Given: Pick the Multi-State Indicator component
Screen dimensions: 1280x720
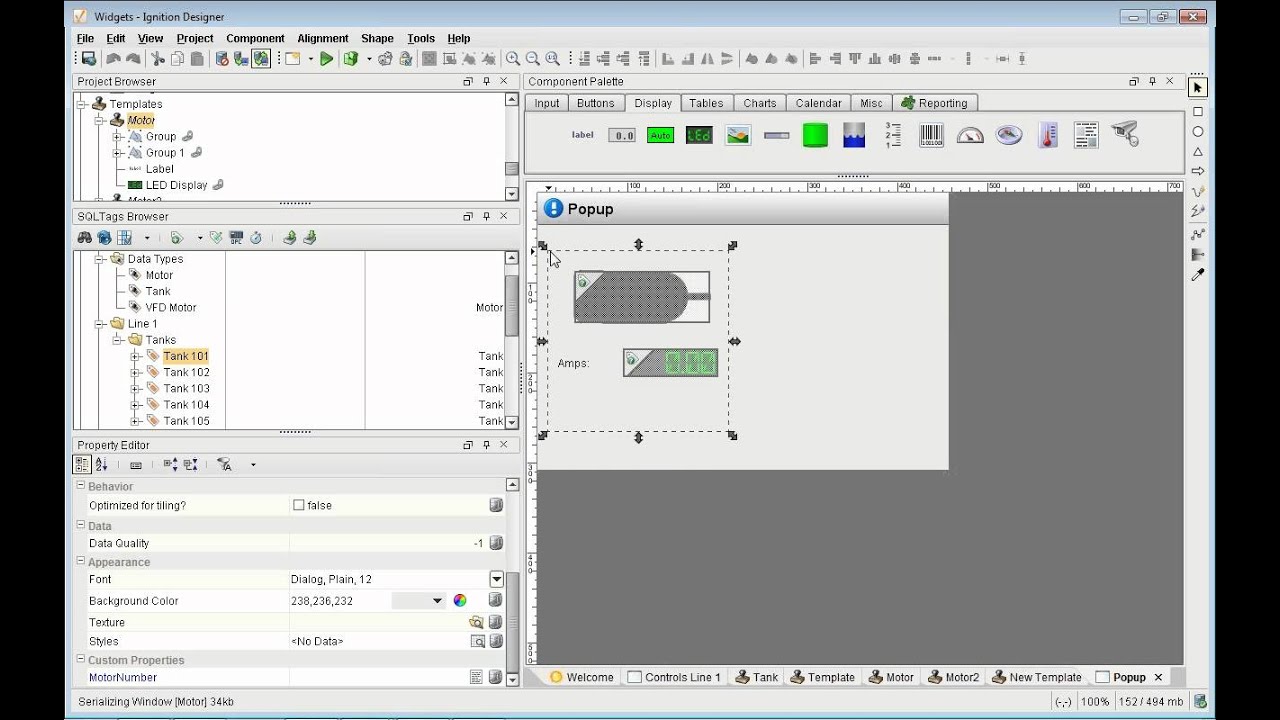Looking at the screenshot, I should (x=660, y=135).
